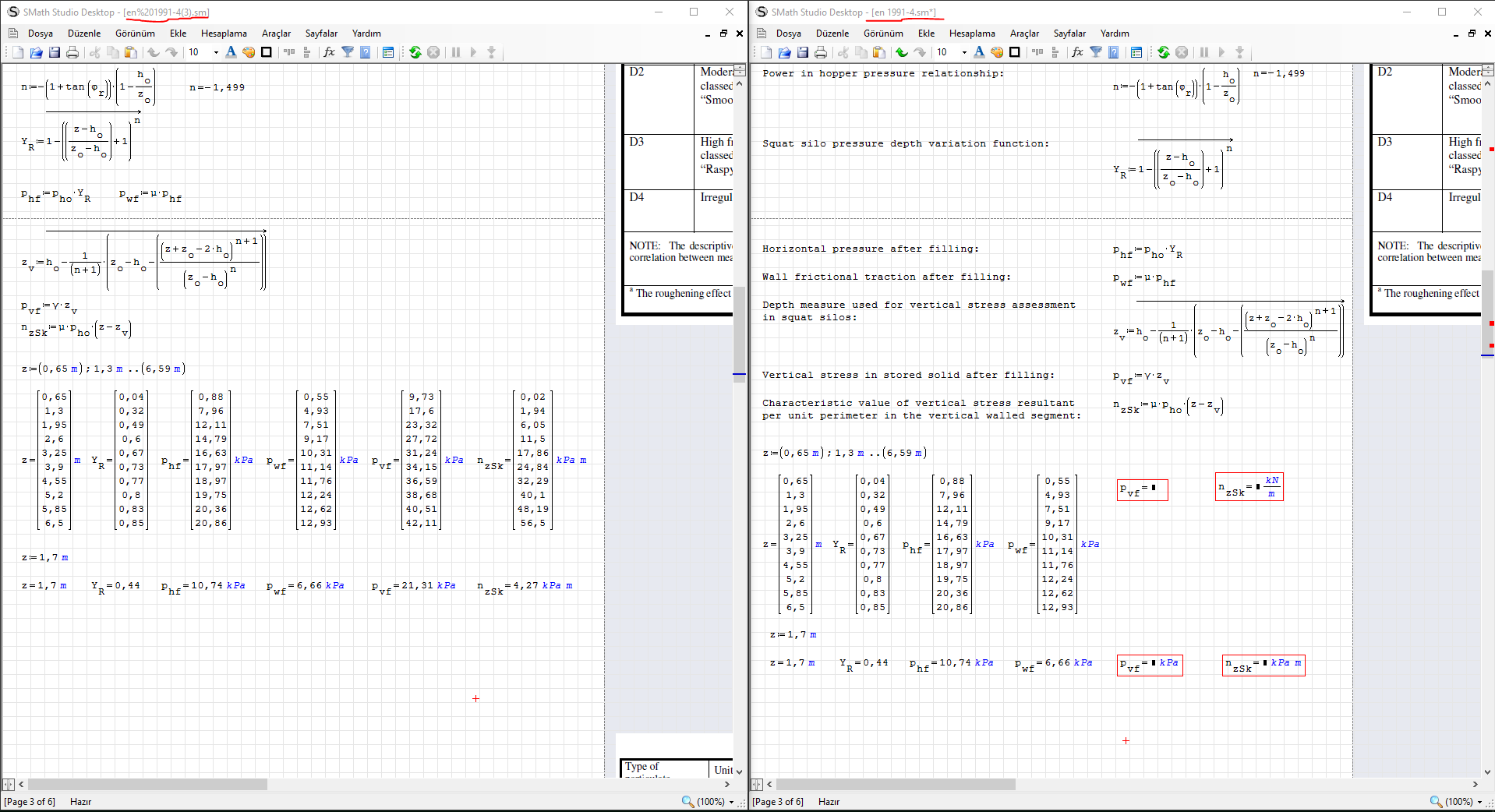Pick text color with the blue A, left window
Viewport: 1495px width, 812px height.
(231, 52)
